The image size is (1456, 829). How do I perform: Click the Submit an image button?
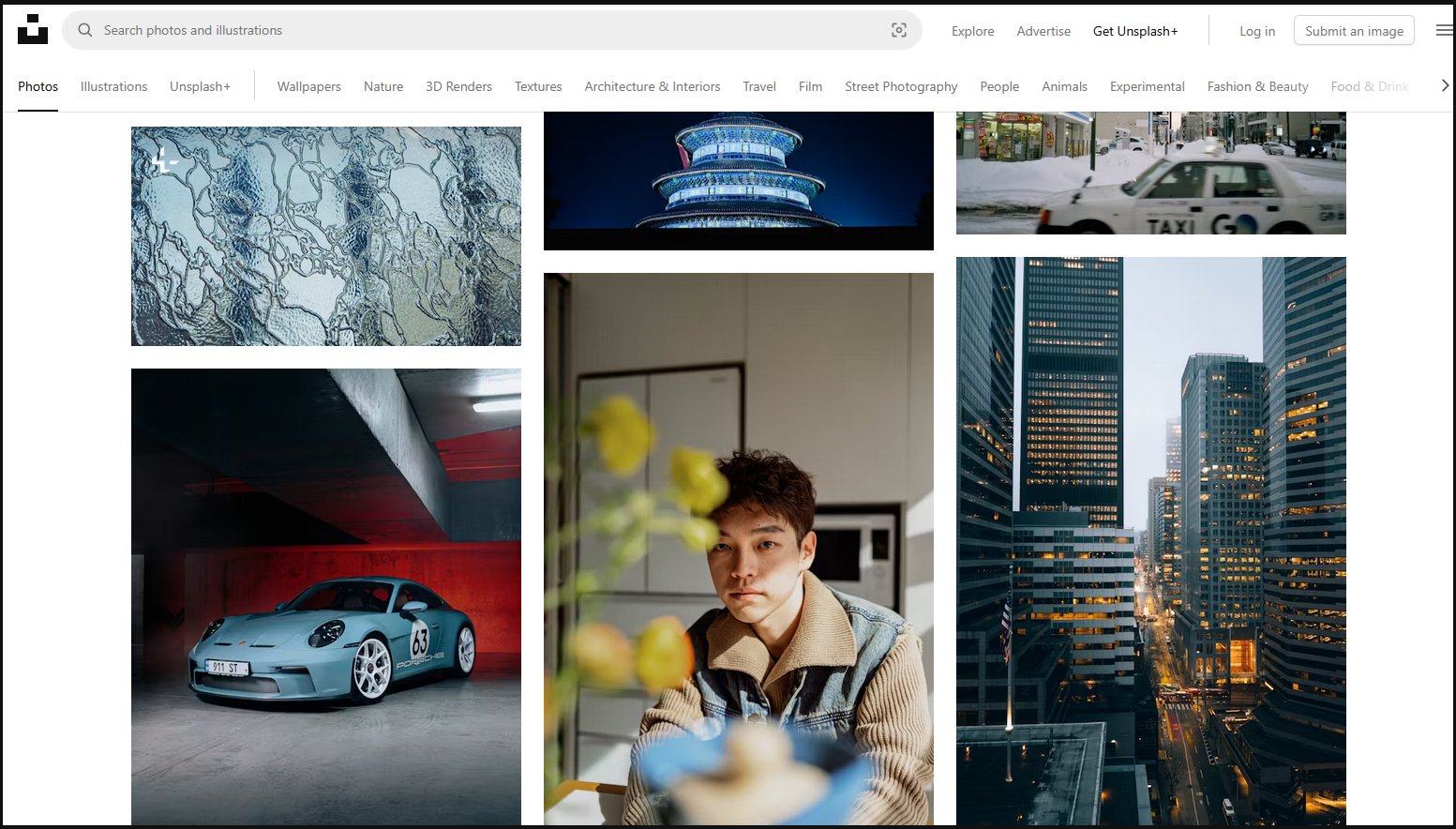pyautogui.click(x=1353, y=29)
